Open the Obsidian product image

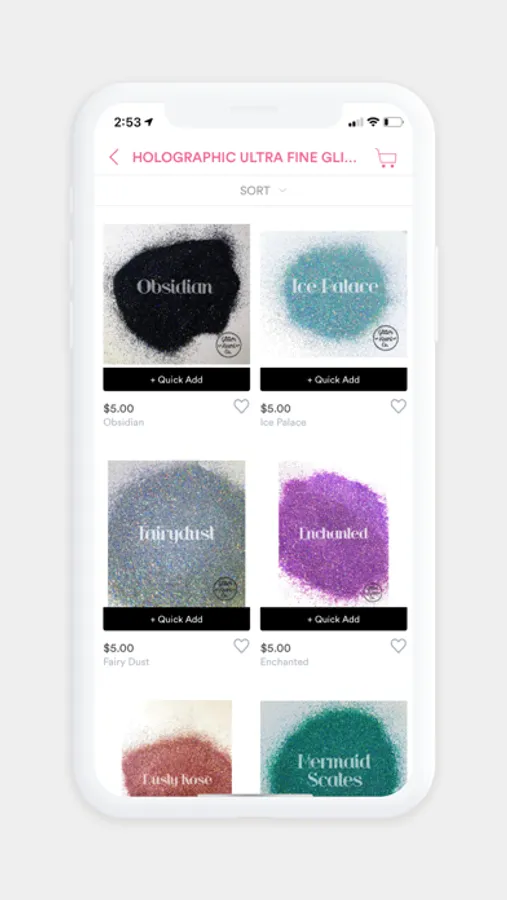[x=176, y=294]
